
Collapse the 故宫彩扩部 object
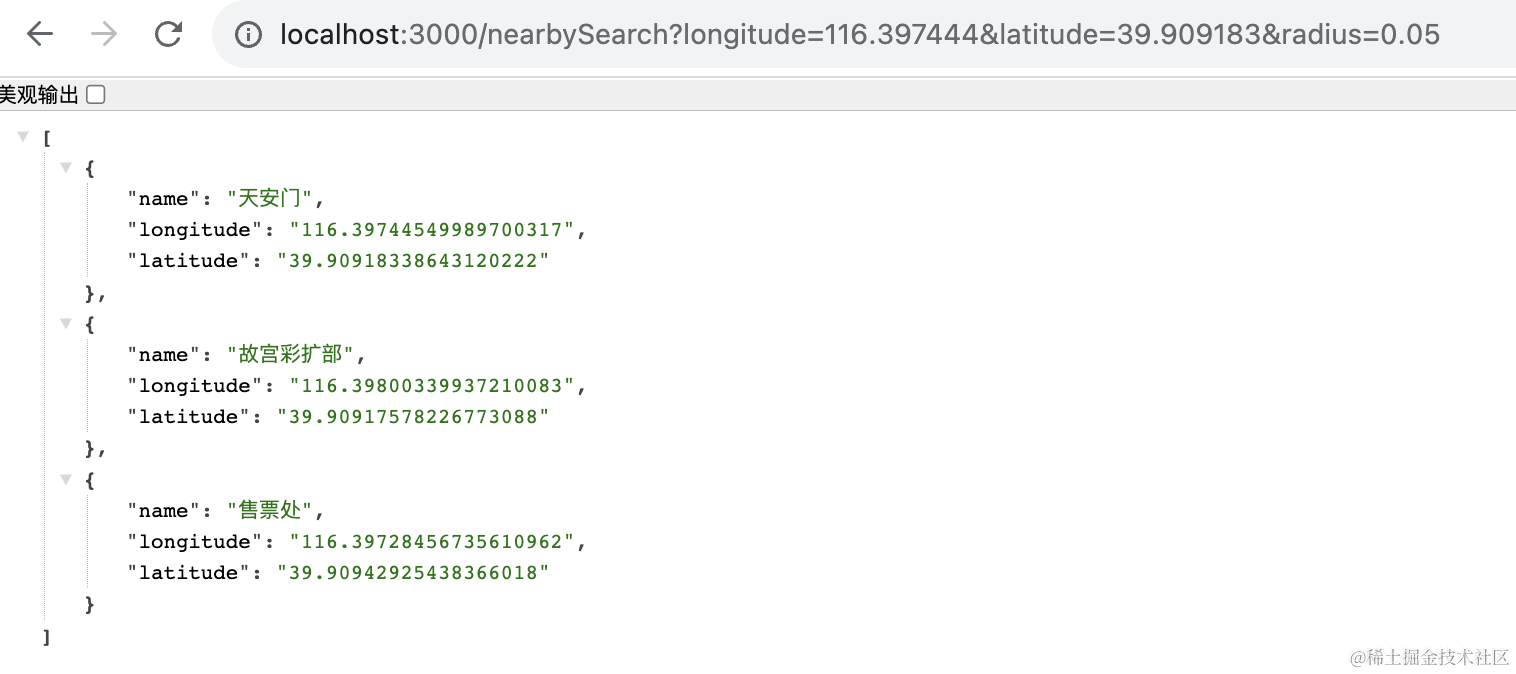coord(66,323)
